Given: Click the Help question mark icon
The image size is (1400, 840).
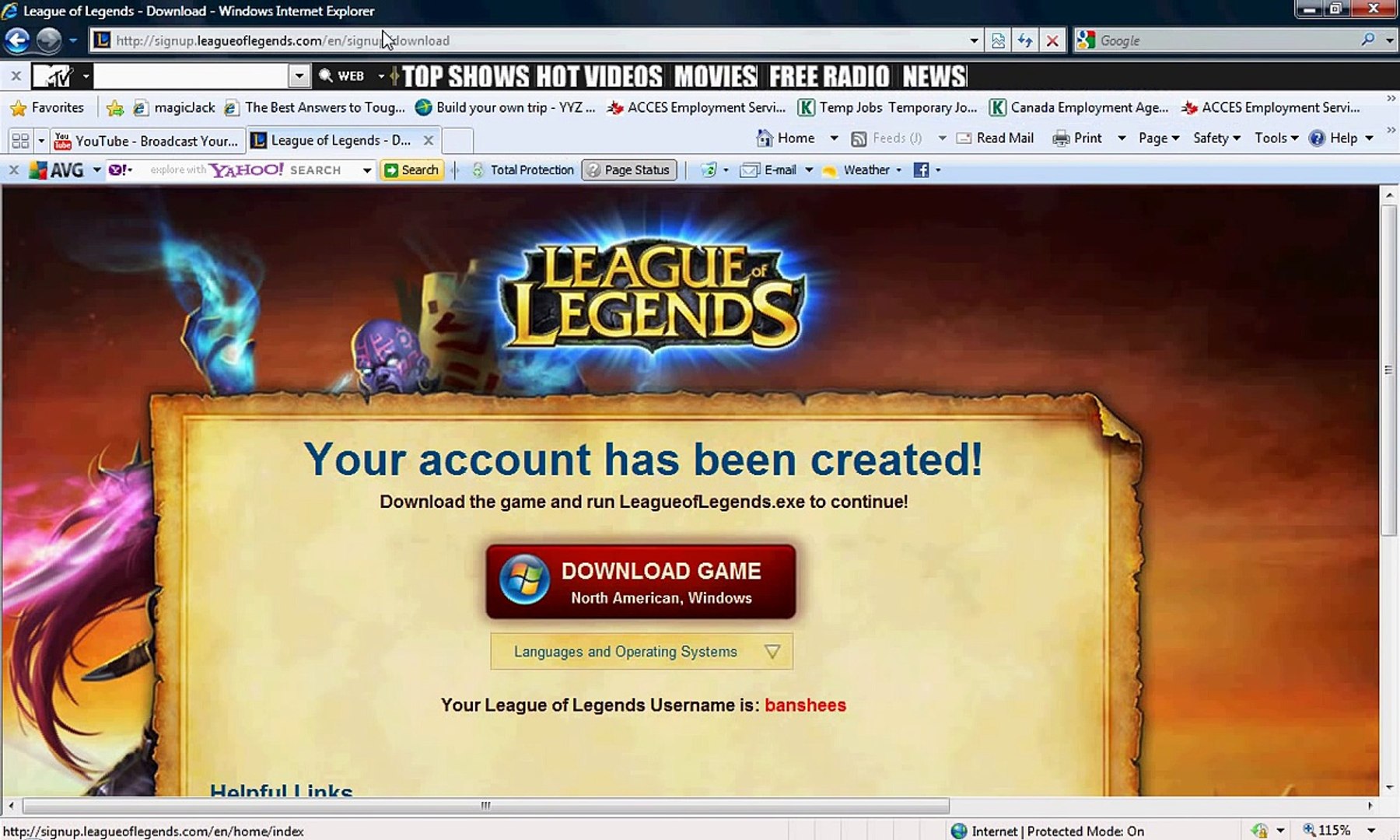Looking at the screenshot, I should tap(1317, 138).
